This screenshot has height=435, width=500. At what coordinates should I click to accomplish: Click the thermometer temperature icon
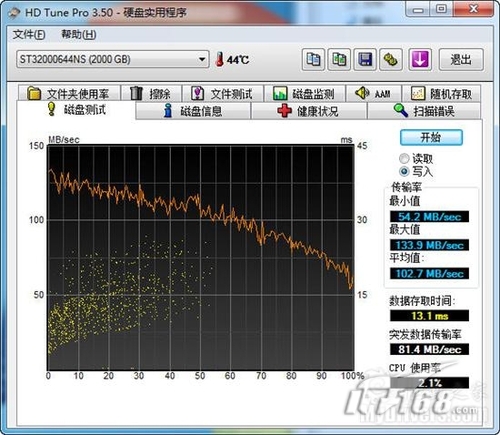[219, 59]
